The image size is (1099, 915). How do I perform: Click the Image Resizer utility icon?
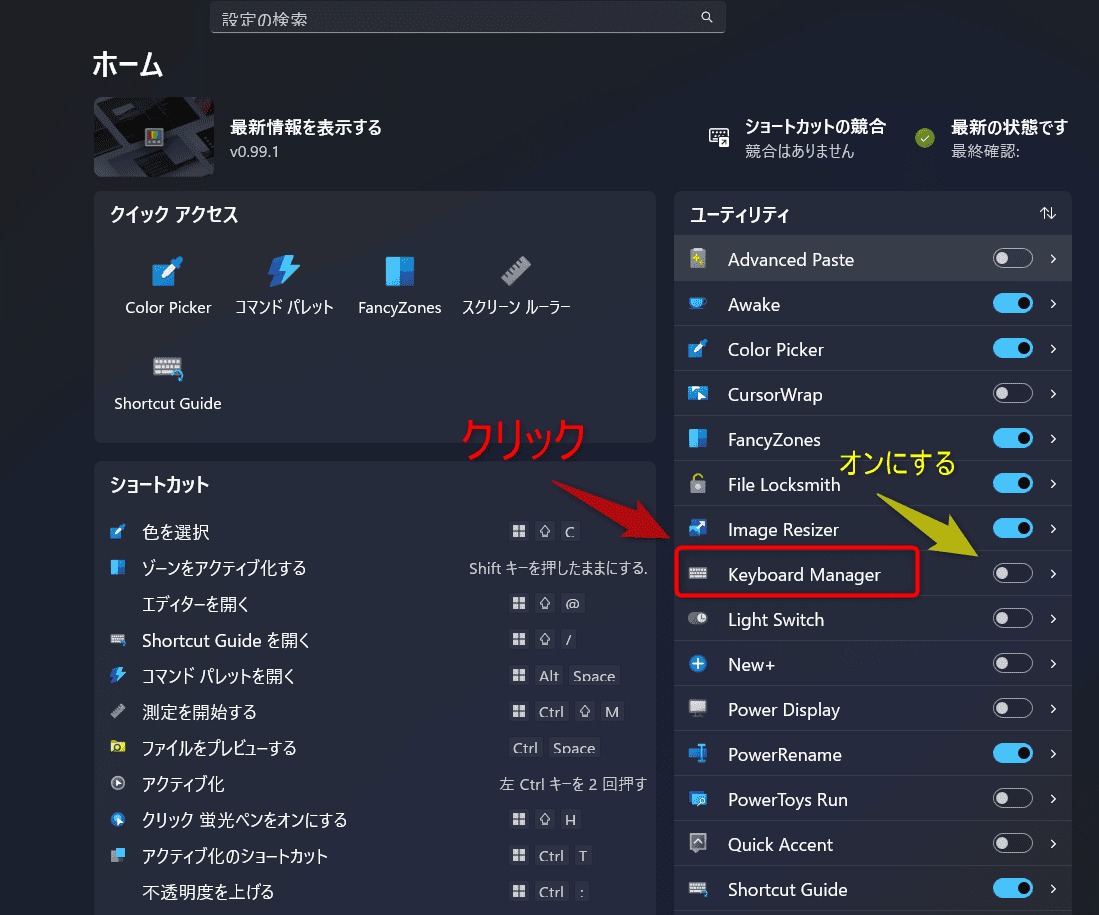point(697,528)
